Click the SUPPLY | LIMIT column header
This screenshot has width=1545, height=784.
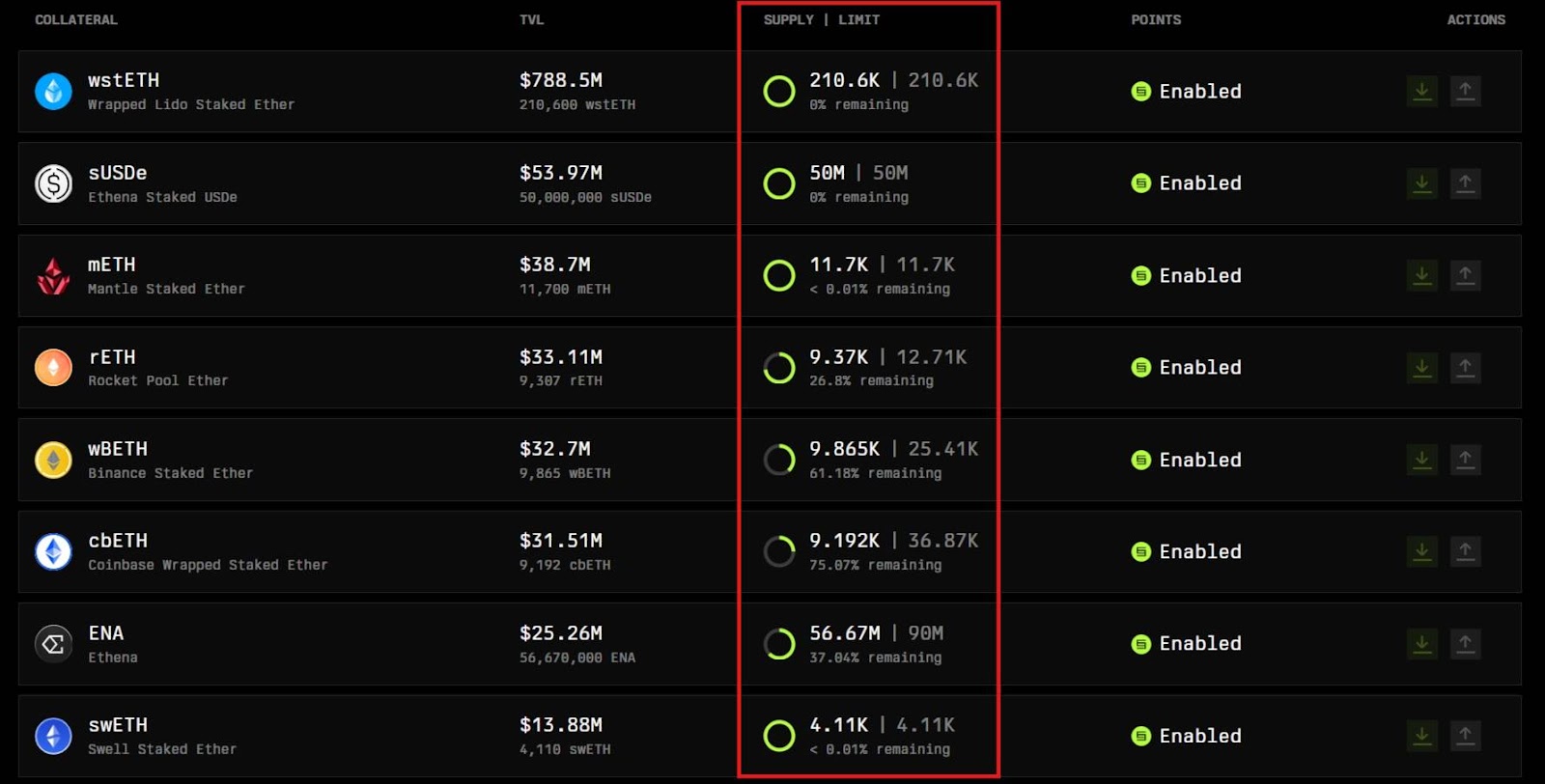coord(822,19)
